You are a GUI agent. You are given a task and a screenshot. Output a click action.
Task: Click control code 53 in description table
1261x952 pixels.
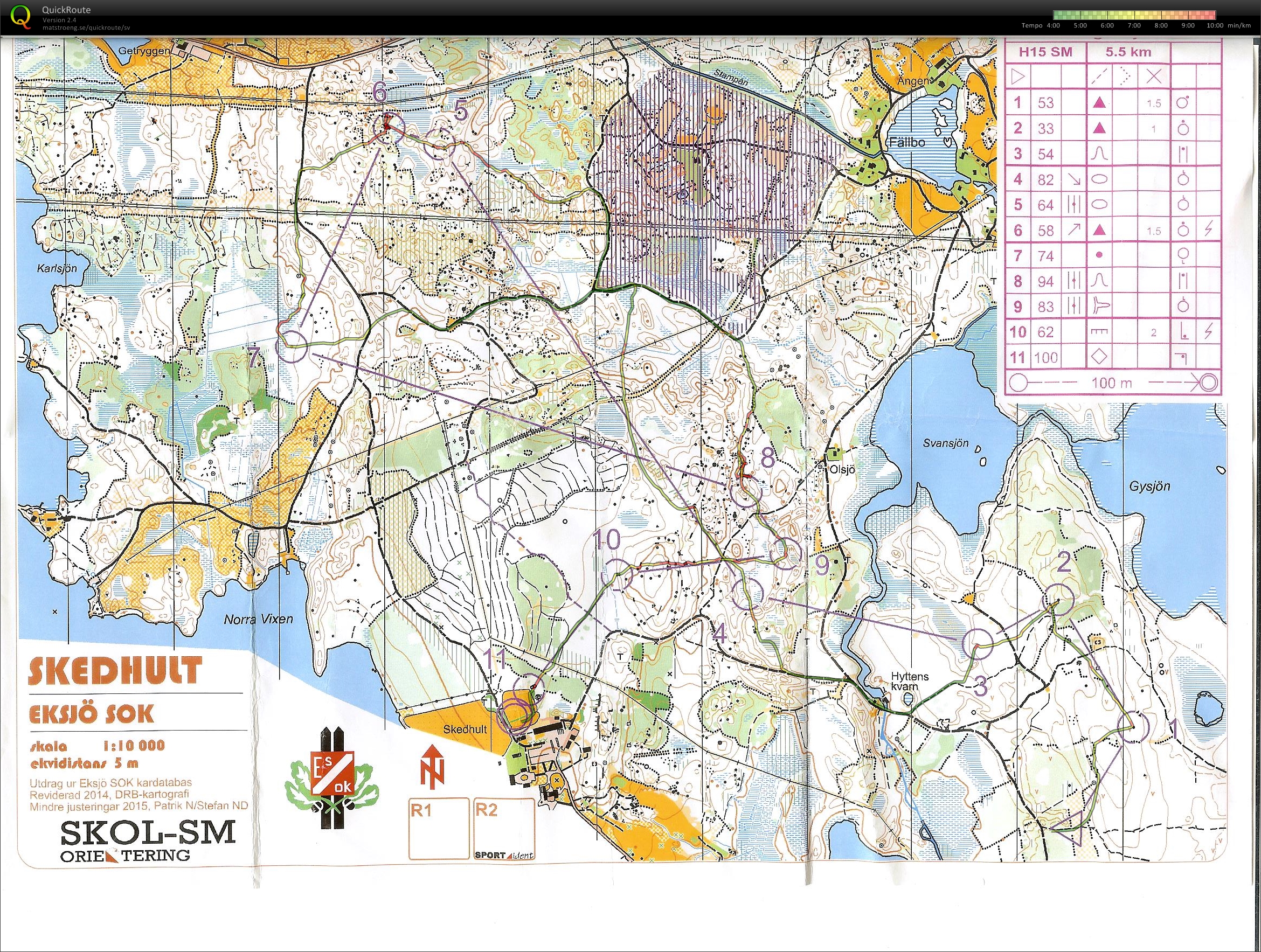click(x=1045, y=103)
